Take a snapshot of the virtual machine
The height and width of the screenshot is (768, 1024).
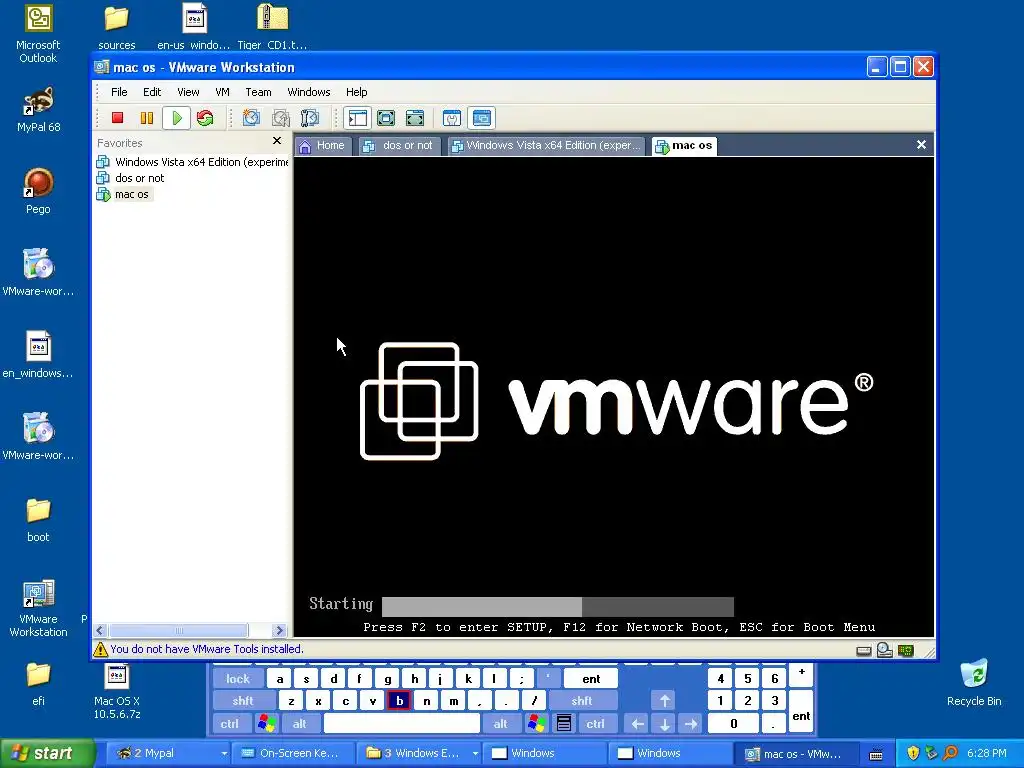(251, 118)
